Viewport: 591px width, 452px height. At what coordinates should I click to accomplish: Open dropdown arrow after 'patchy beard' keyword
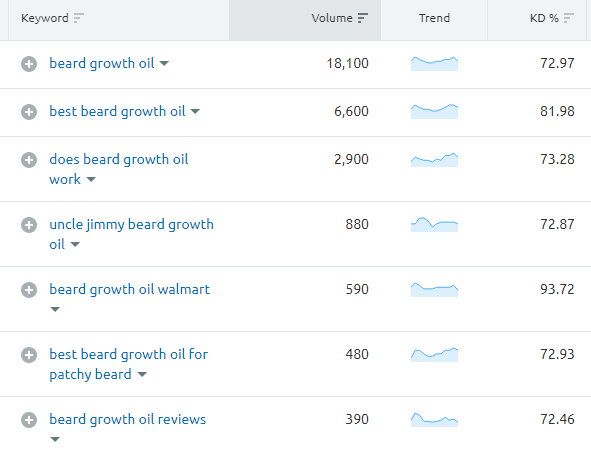point(142,375)
